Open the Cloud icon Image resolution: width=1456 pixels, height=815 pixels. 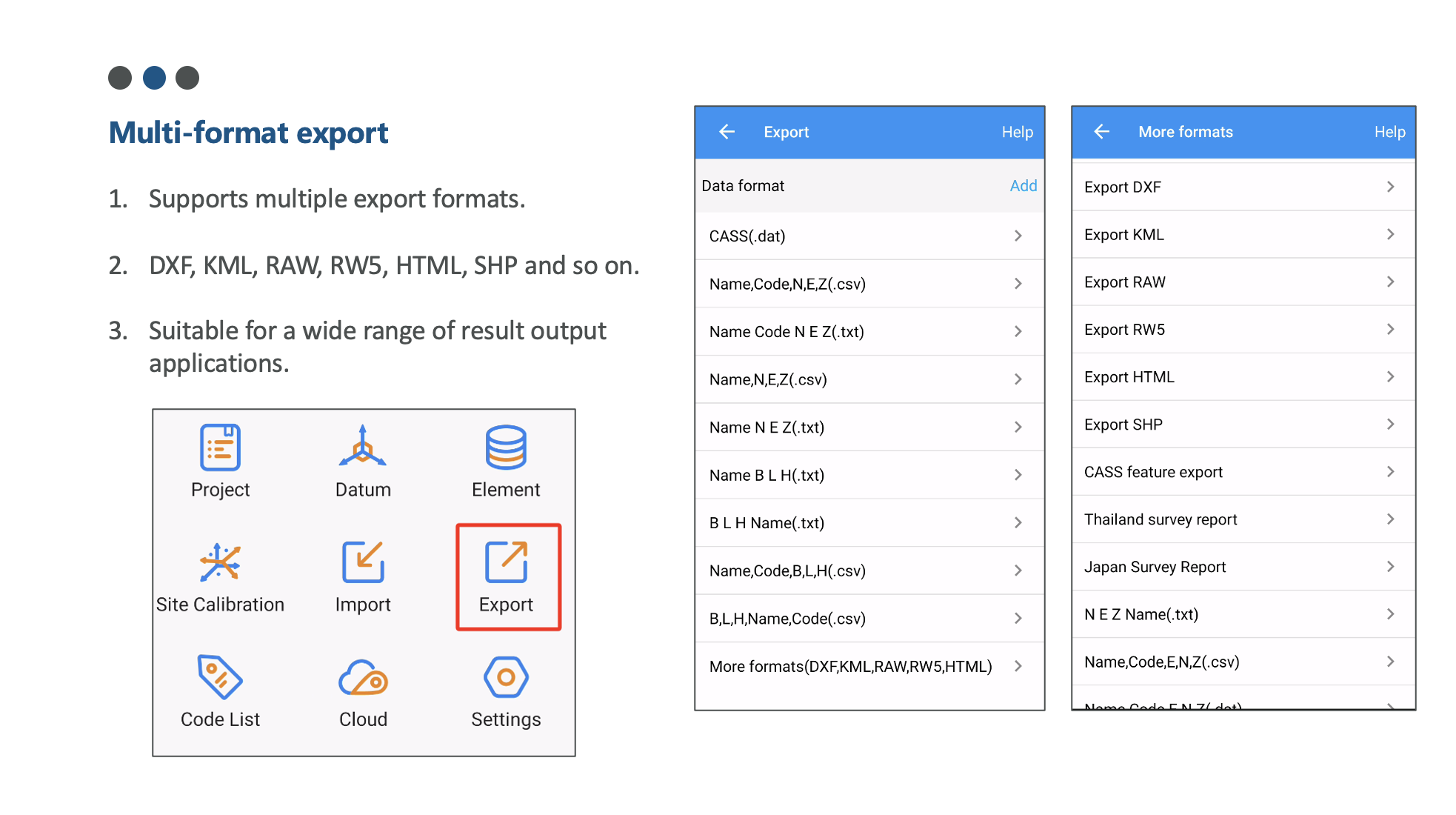tap(363, 677)
